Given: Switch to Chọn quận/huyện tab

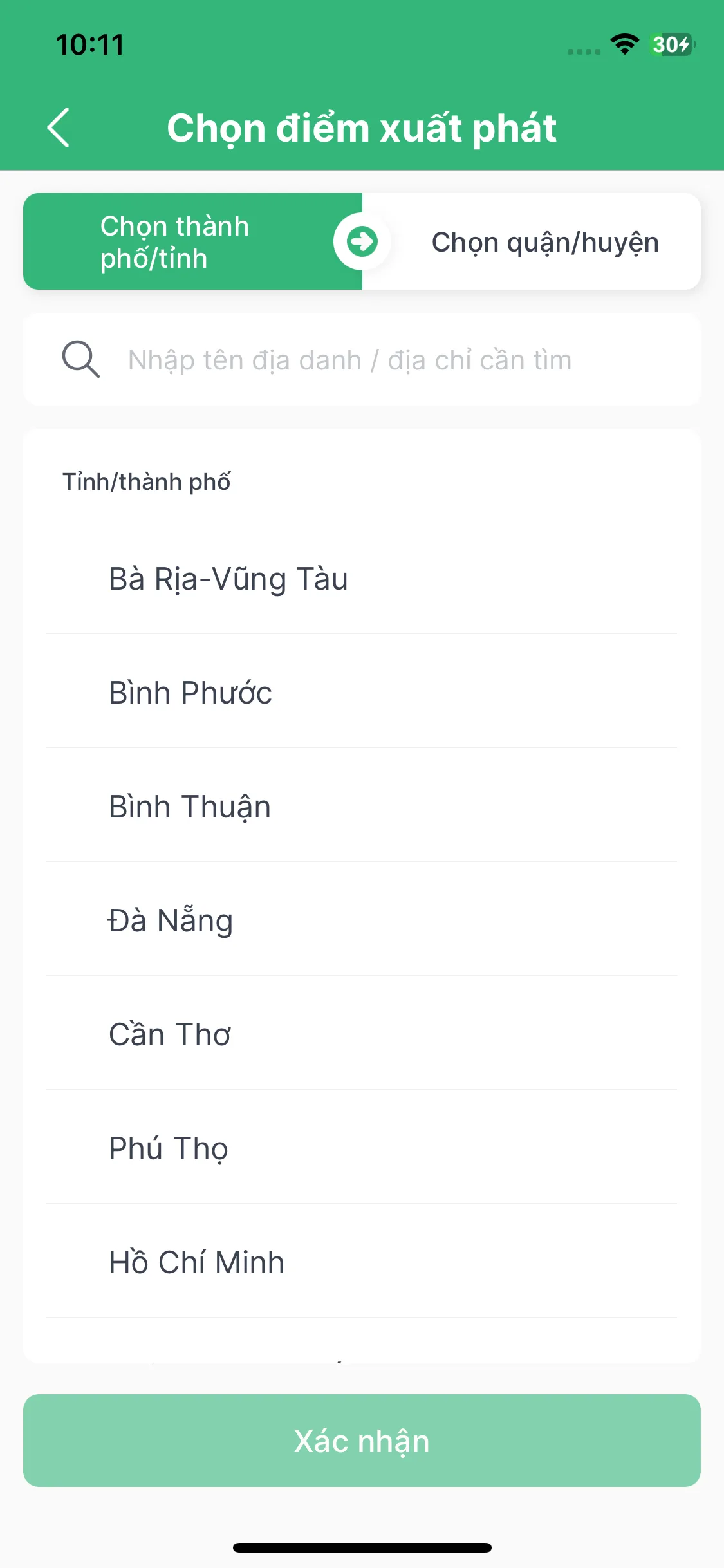Looking at the screenshot, I should click(532, 241).
